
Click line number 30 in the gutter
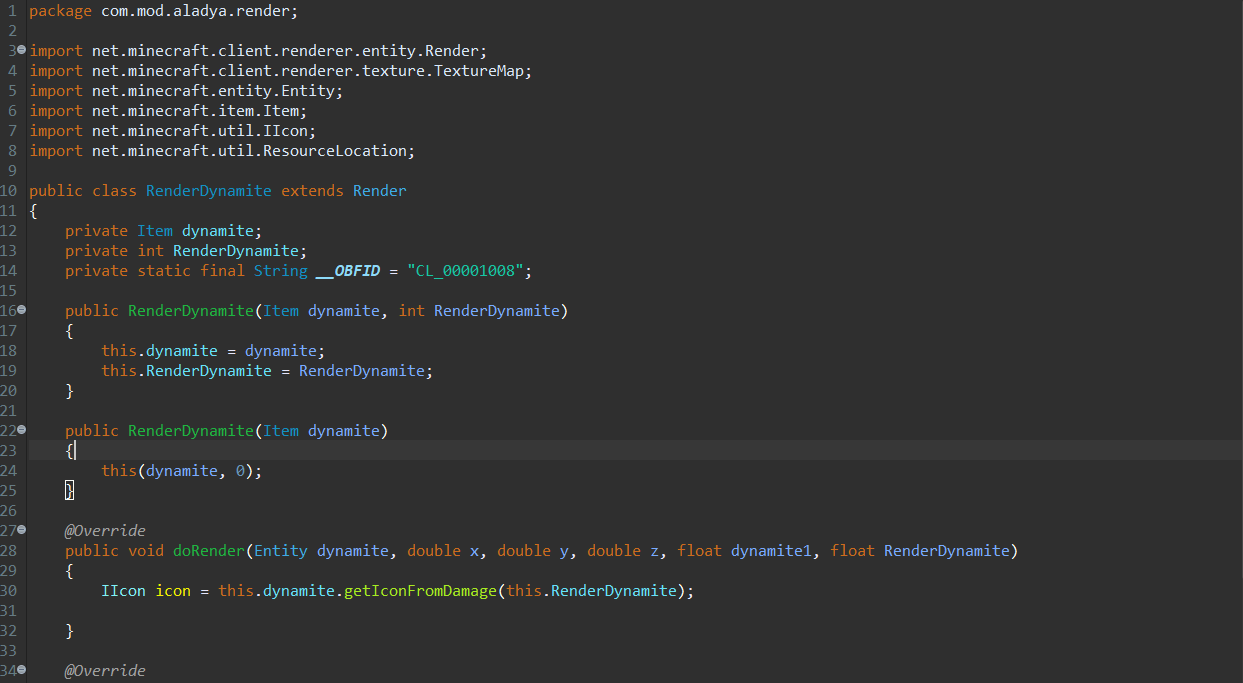[9, 590]
